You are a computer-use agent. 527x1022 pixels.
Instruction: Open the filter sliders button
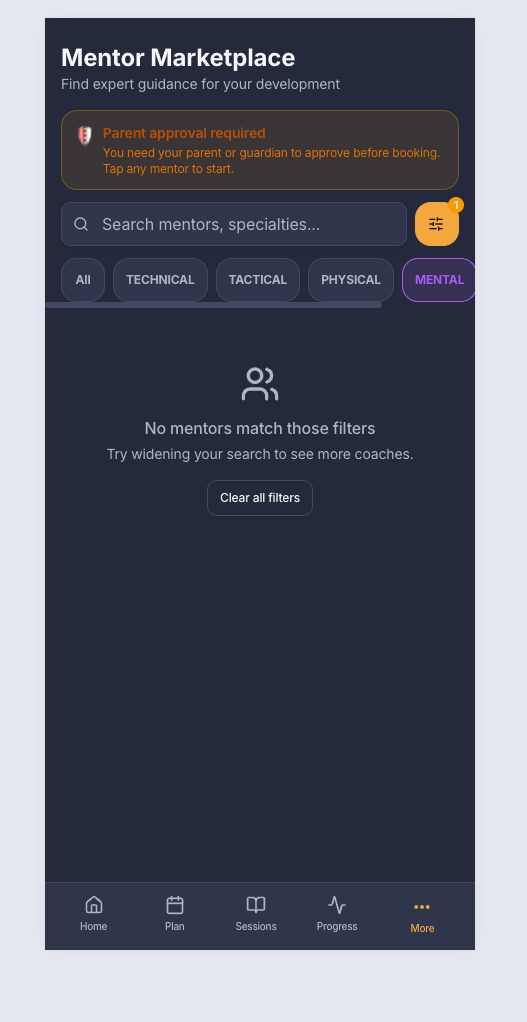coord(436,224)
